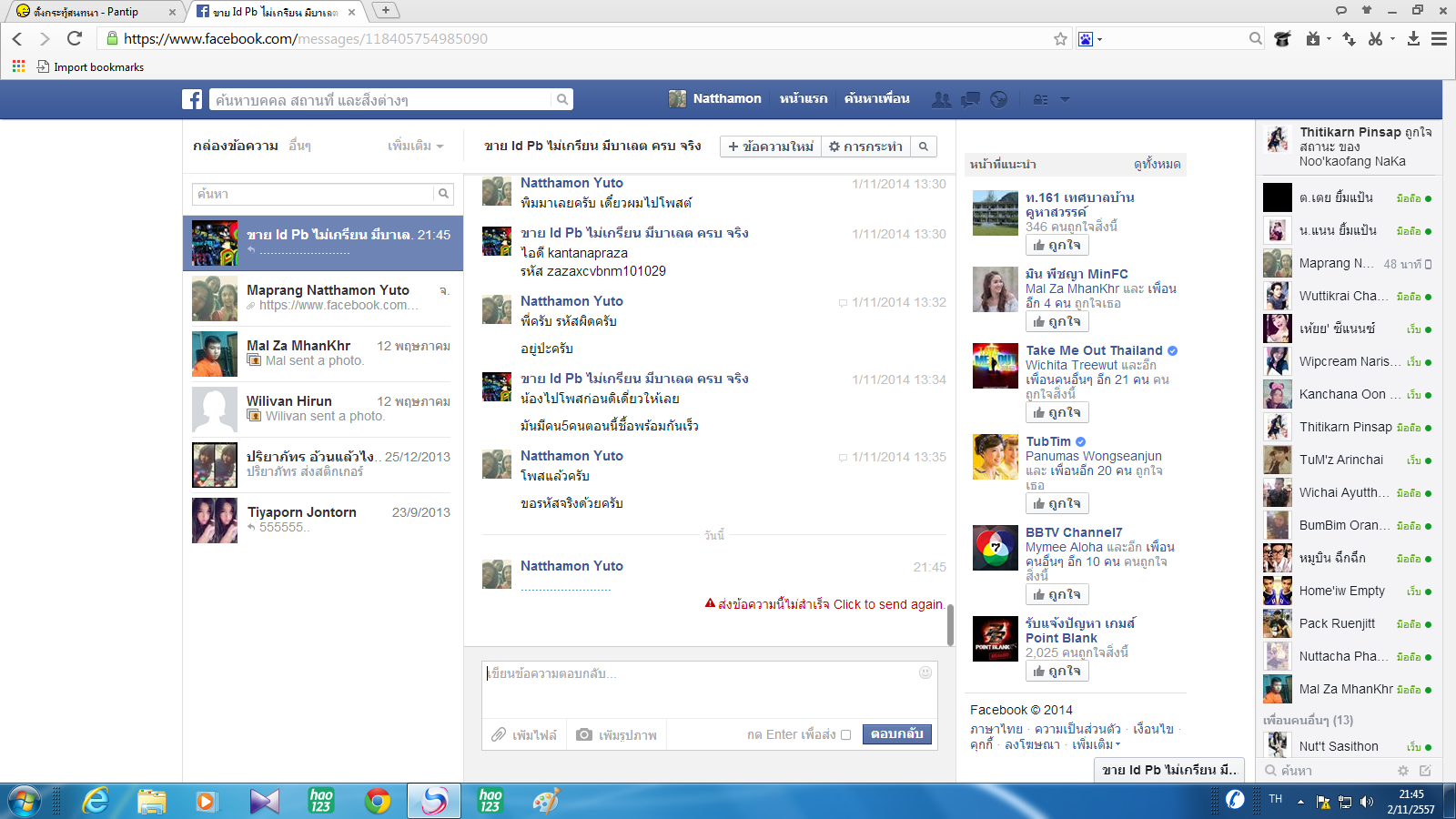This screenshot has width=1456, height=819.
Task: Open chat with Kanchana Oon in sidebar
Action: pos(1349,394)
